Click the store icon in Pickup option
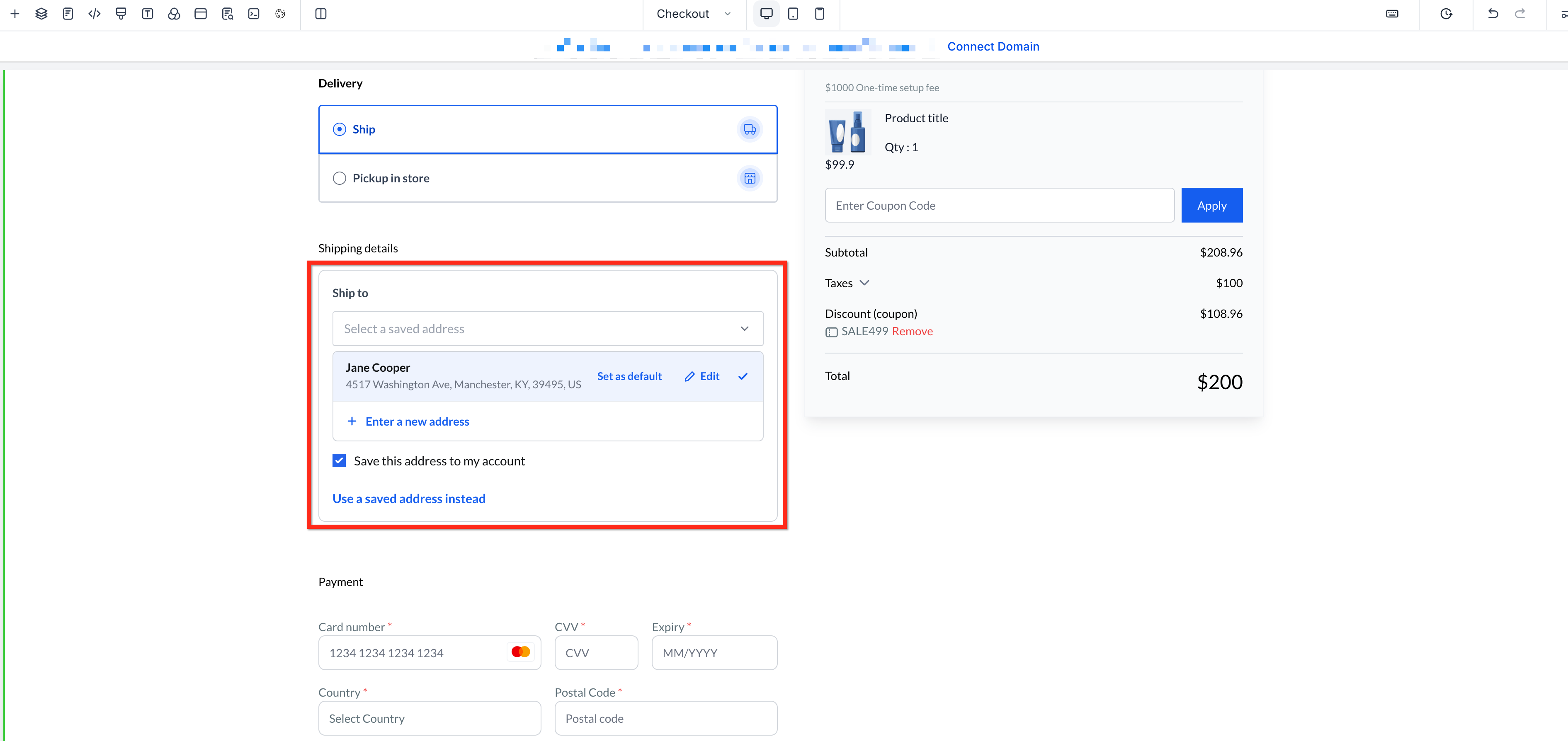Image resolution: width=1568 pixels, height=741 pixels. coord(750,178)
